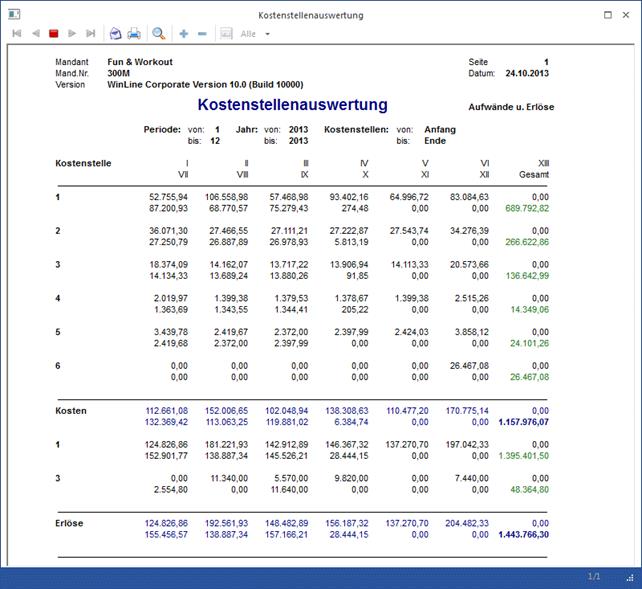Click the next page arrow
Viewport: 642px width, 589px height.
tap(72, 33)
